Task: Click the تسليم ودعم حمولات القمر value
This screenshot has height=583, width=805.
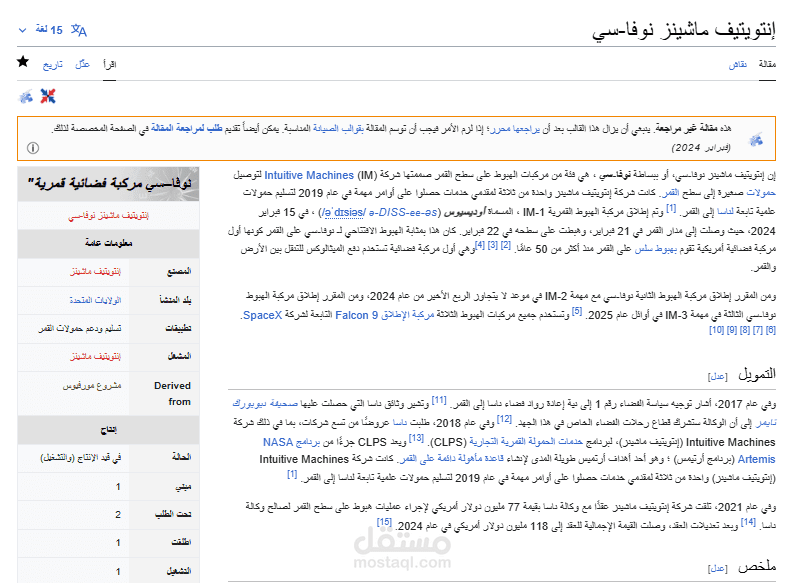Action: (x=80, y=328)
